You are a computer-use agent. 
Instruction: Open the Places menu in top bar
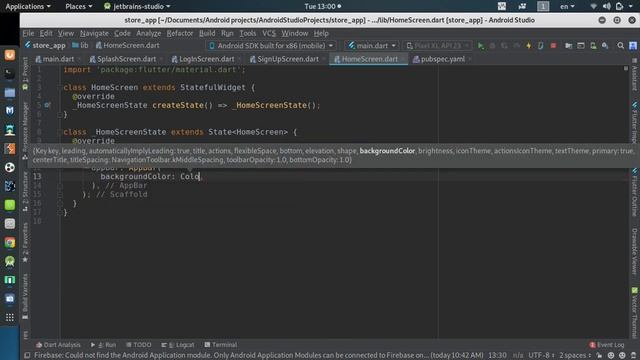pyautogui.click(x=79, y=6)
